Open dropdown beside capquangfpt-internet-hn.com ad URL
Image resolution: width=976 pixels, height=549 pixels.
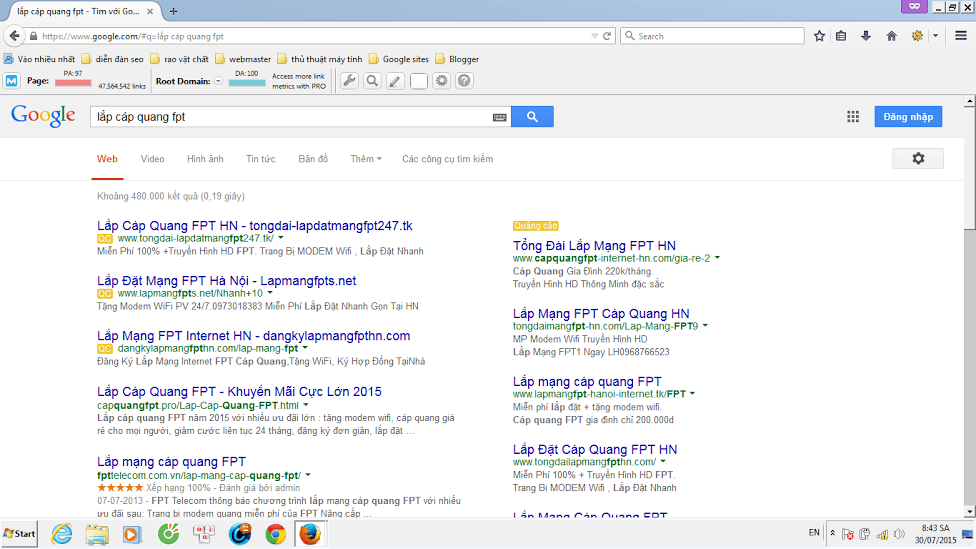(717, 258)
